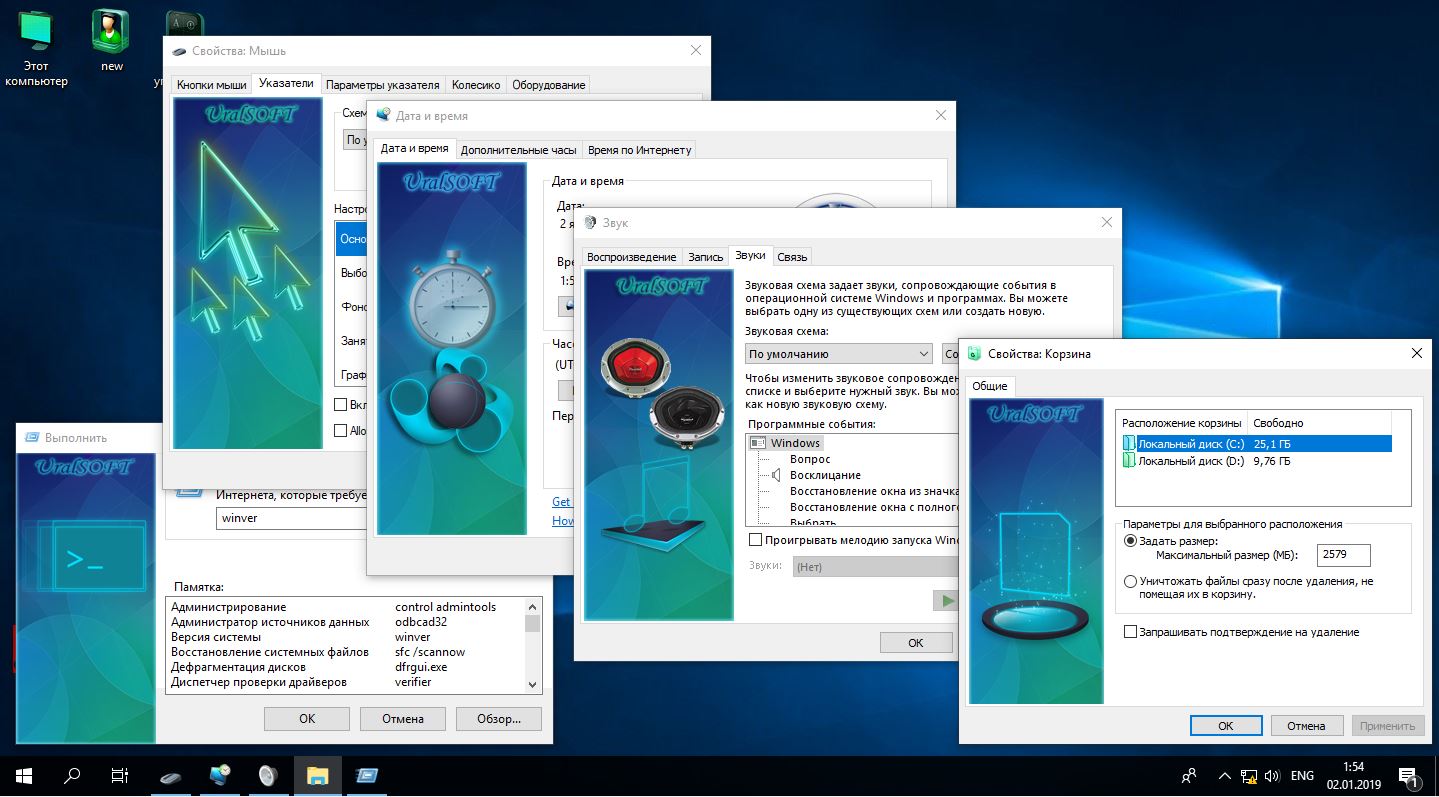Switch to the Date and Time taskbar icon
Screen dimensions: 1439x797
[x=220, y=775]
